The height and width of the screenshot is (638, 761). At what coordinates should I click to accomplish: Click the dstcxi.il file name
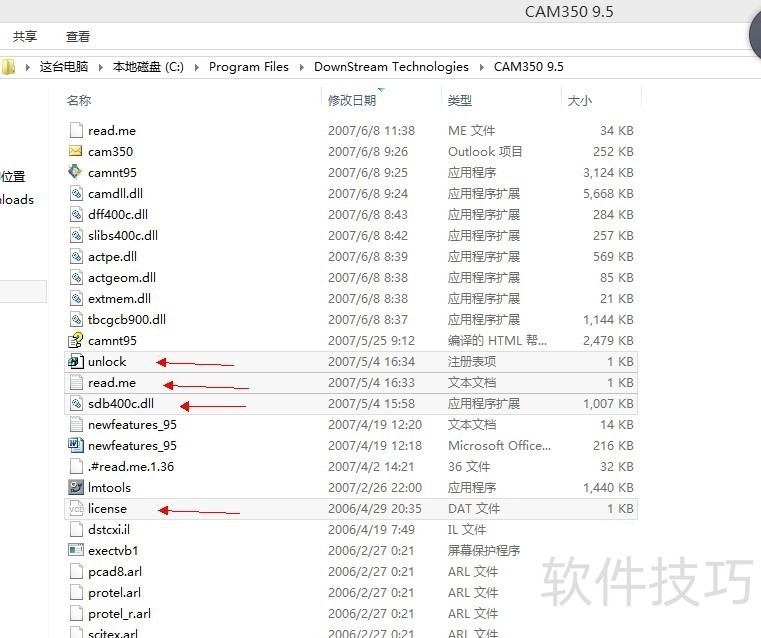click(x=109, y=529)
